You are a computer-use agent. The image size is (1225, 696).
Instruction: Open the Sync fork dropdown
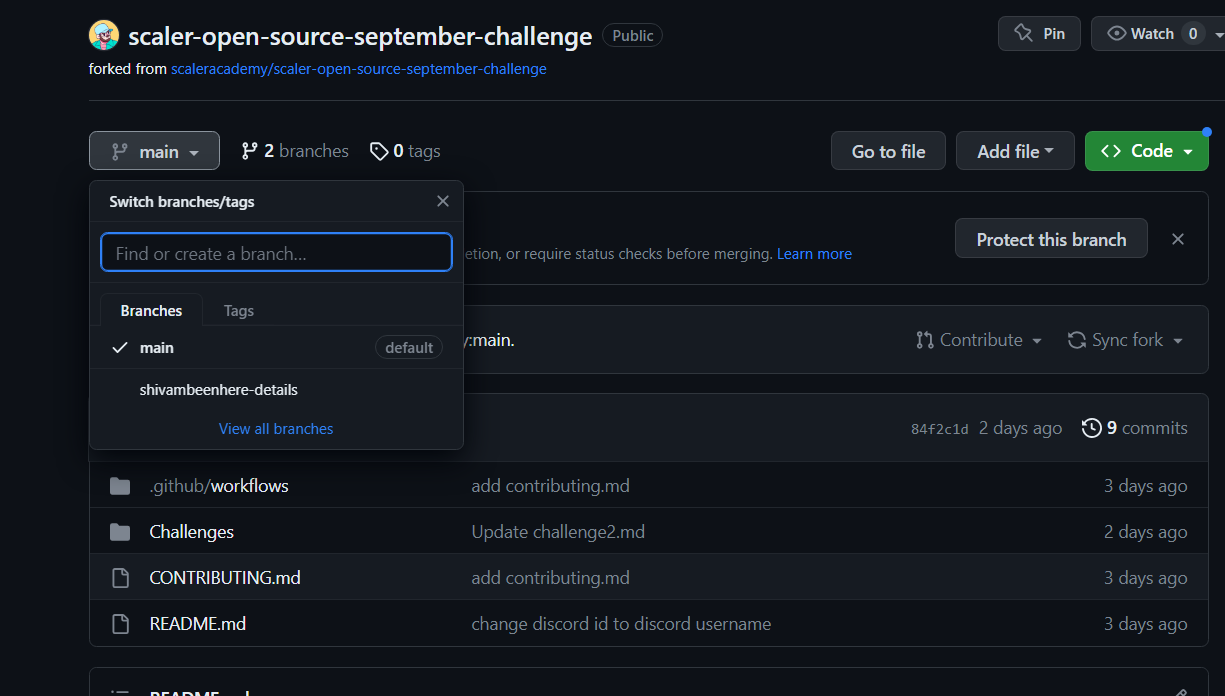coord(1124,339)
